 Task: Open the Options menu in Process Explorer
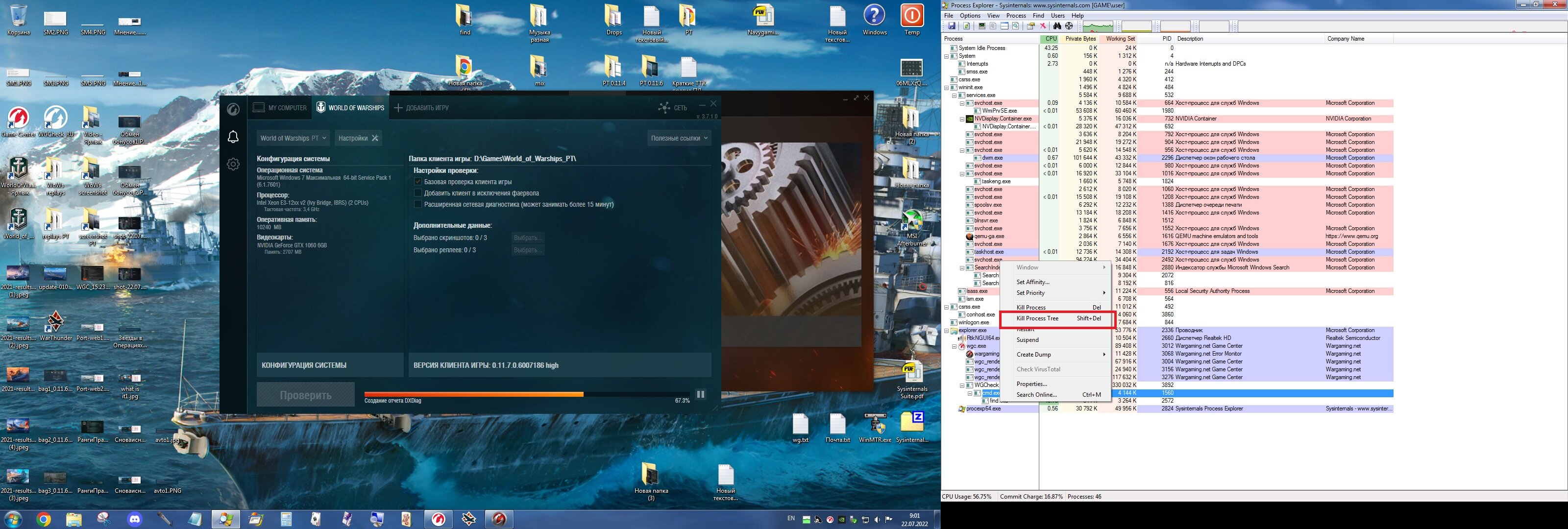click(970, 16)
